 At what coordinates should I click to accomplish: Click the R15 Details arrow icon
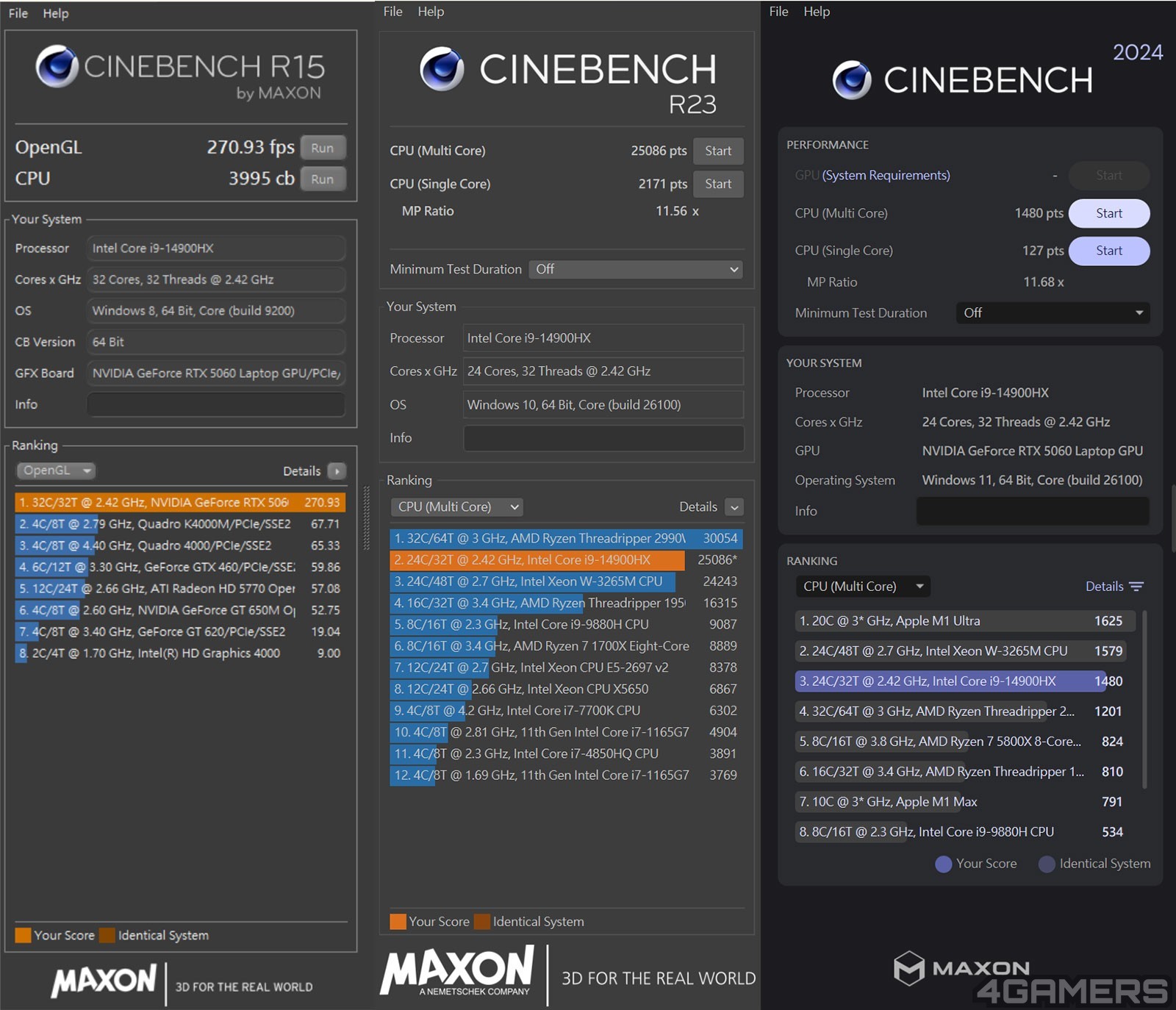[x=337, y=471]
